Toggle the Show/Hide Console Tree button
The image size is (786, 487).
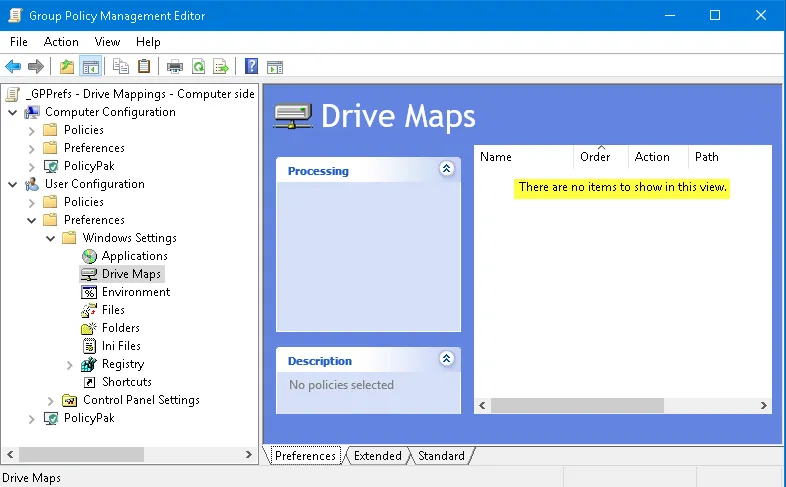(x=90, y=67)
